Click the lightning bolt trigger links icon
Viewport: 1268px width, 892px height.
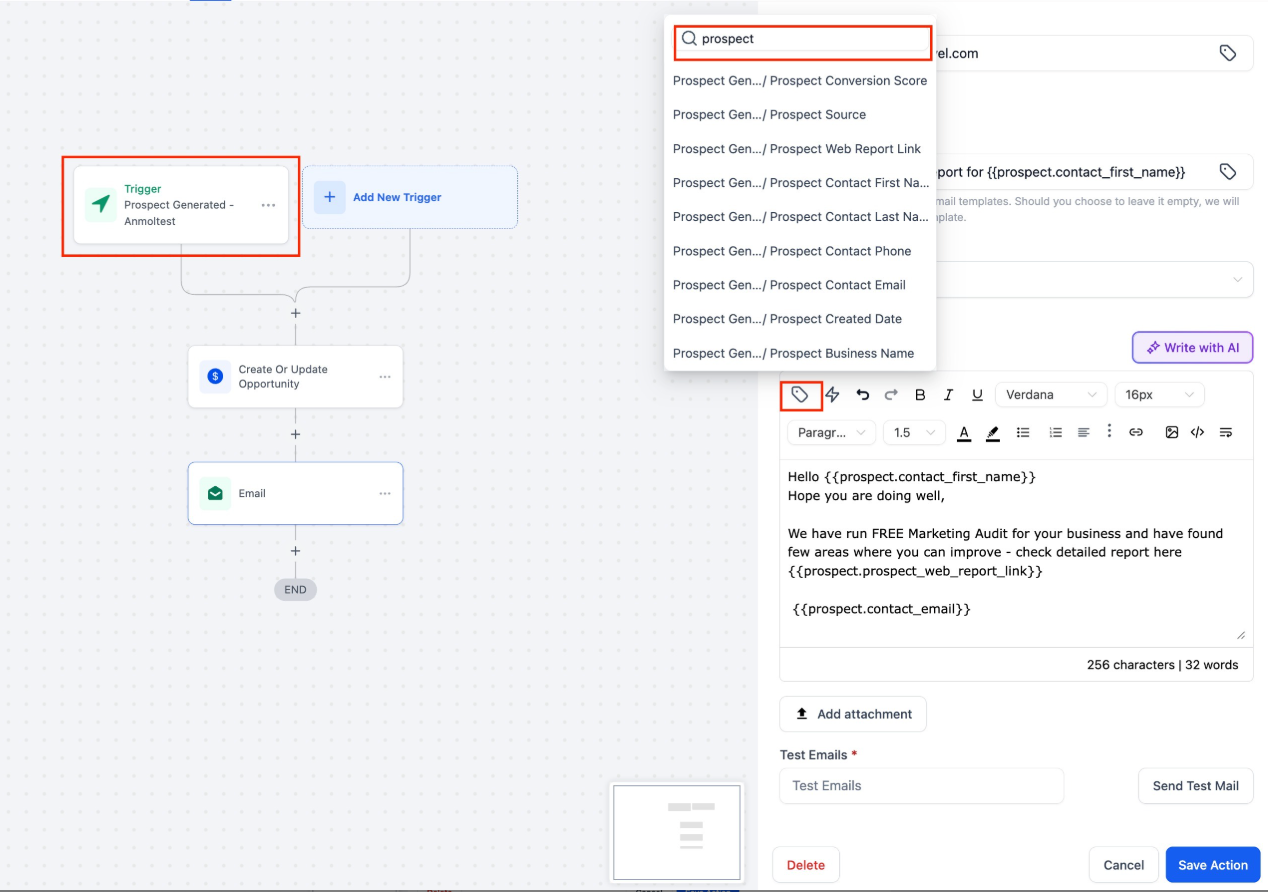tap(832, 395)
